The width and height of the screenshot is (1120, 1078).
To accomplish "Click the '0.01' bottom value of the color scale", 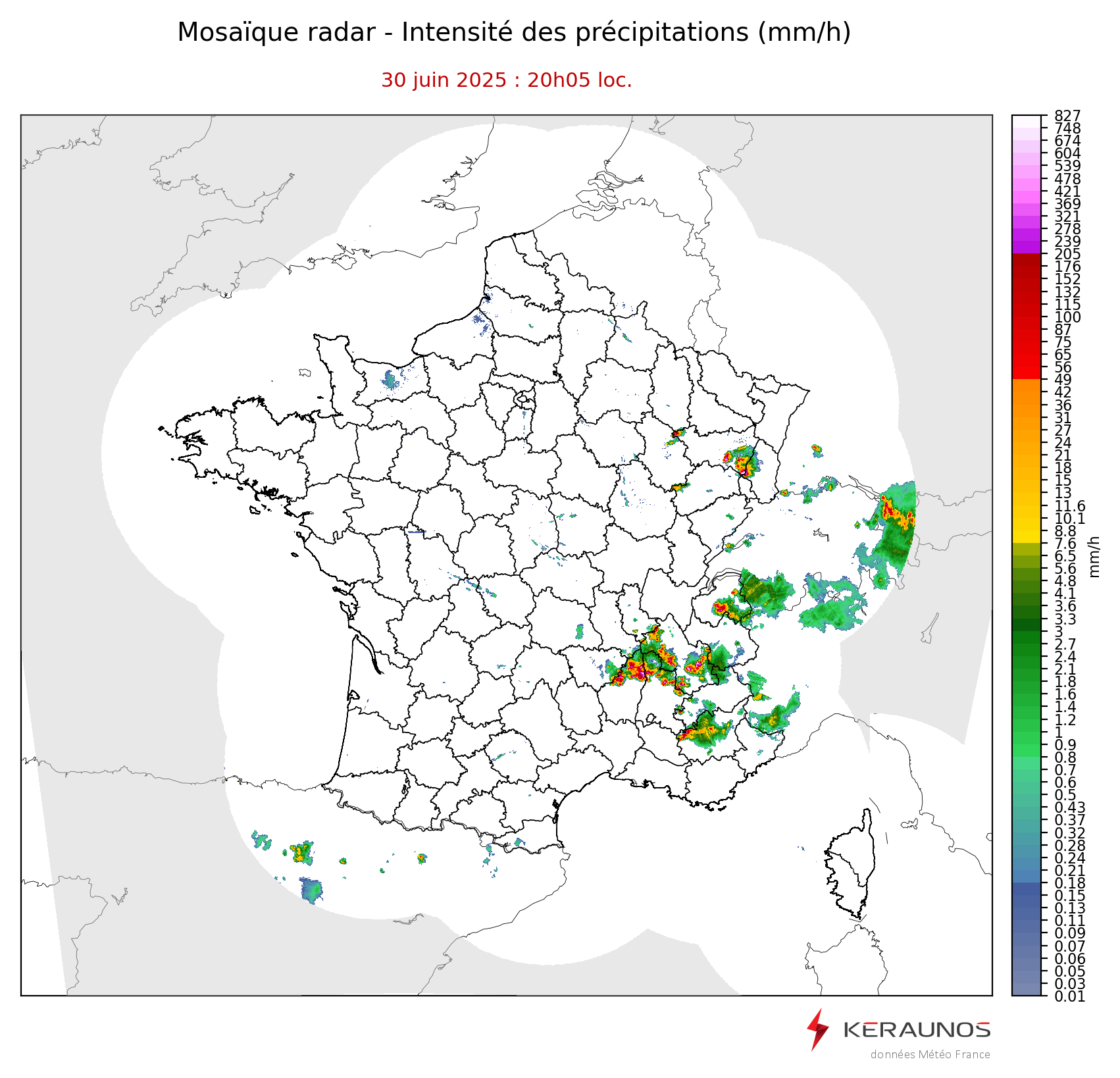I will click(1069, 996).
